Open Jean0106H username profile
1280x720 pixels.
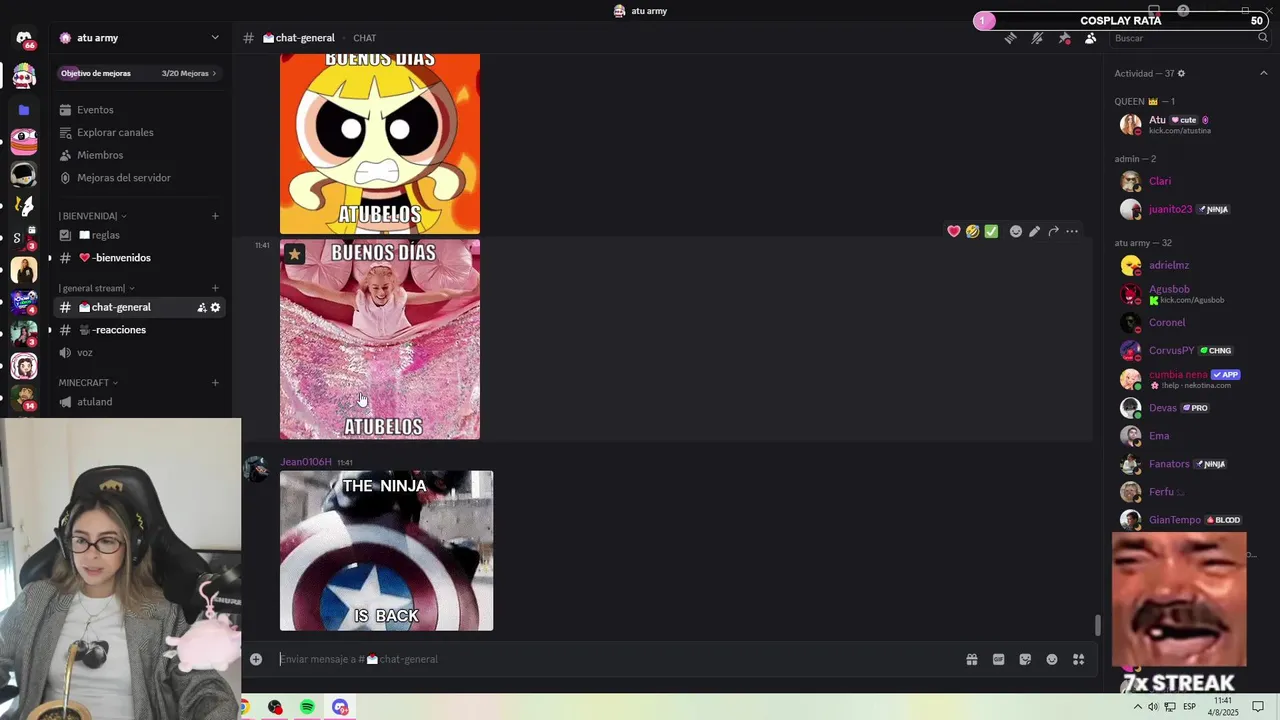[x=306, y=462]
